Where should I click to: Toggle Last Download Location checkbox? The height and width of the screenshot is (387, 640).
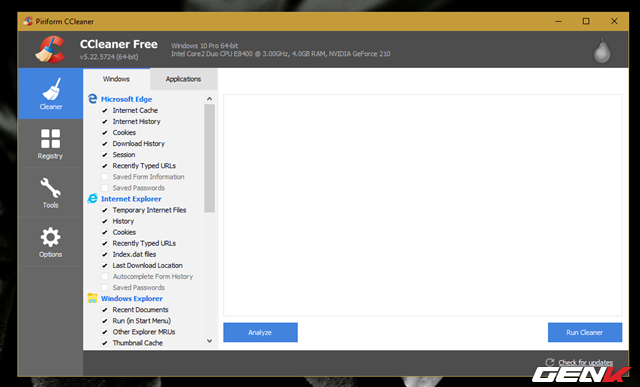coord(105,265)
